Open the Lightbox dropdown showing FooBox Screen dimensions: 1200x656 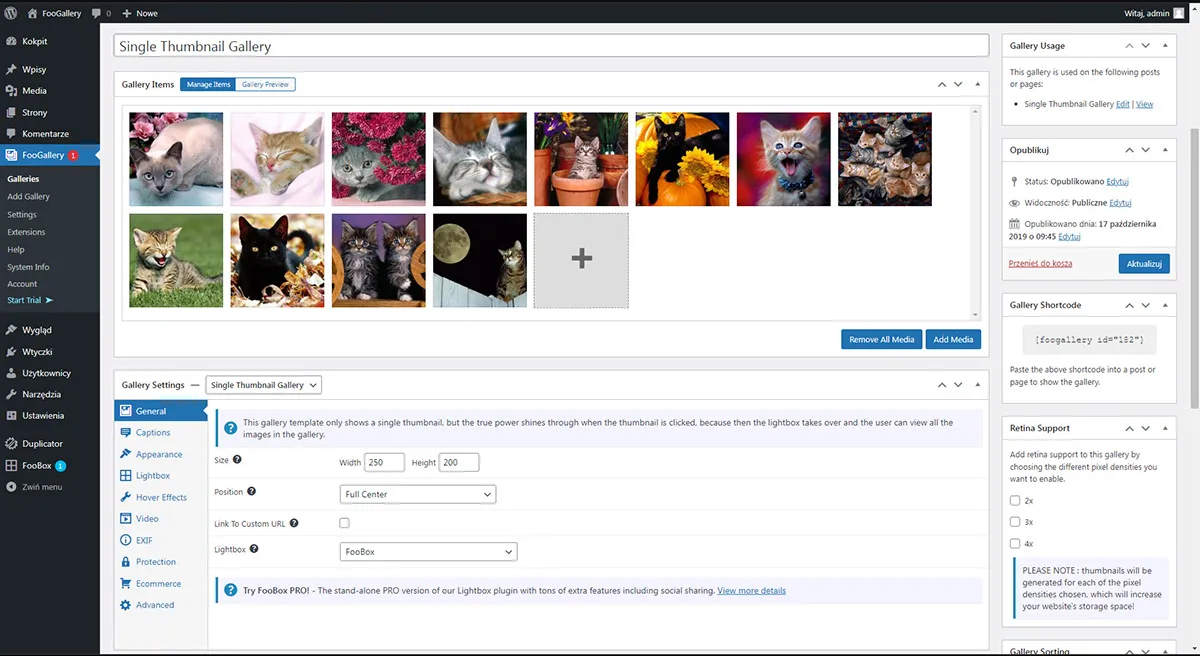pos(428,552)
